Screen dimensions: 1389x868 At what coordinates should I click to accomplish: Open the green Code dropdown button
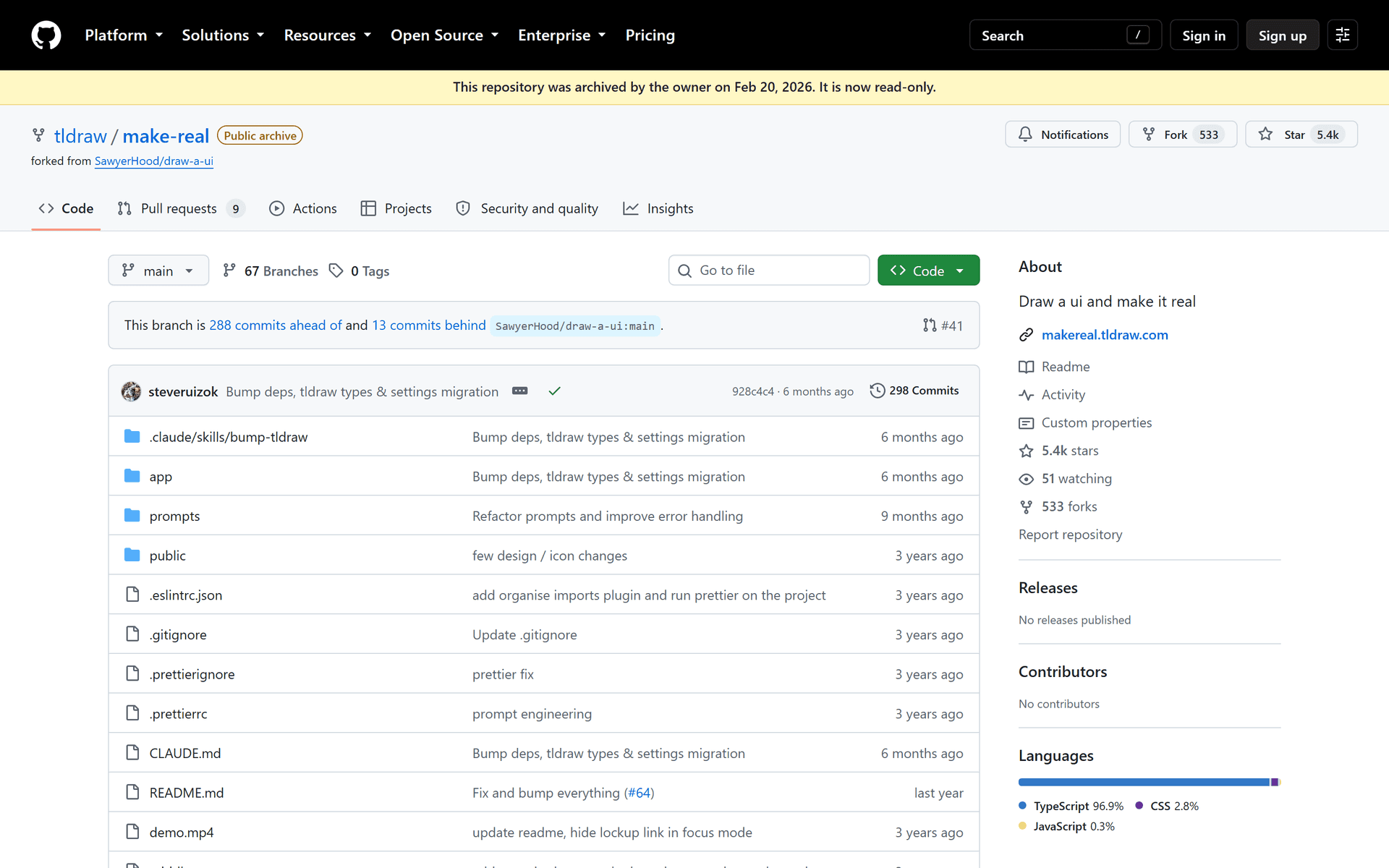[928, 271]
